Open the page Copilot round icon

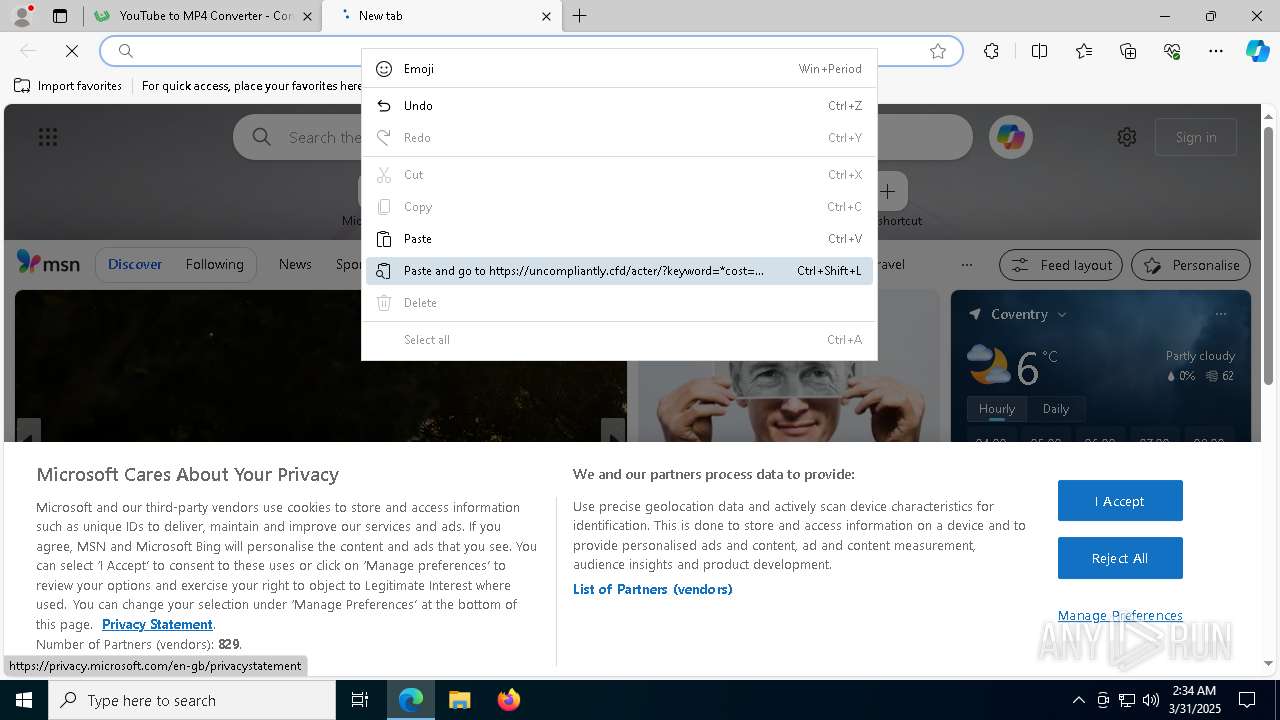(1011, 137)
